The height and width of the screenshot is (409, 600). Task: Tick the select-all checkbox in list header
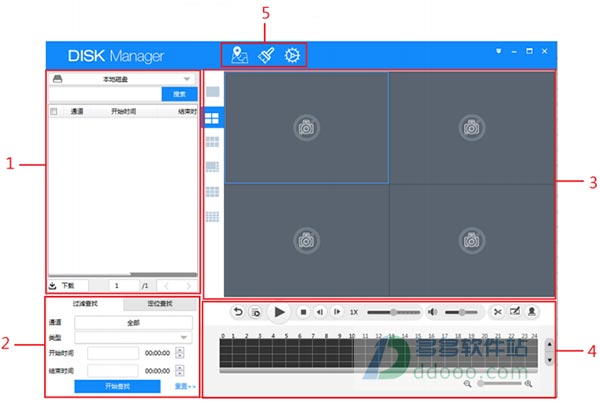[x=54, y=111]
